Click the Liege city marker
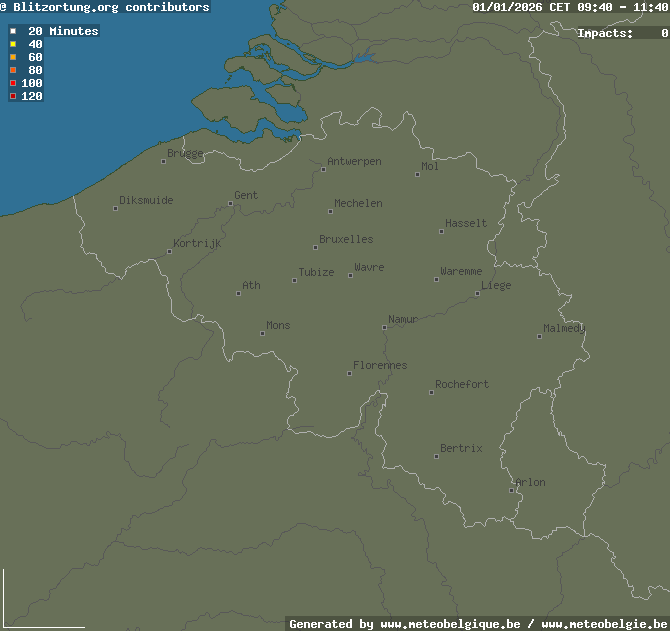The width and height of the screenshot is (670, 631). coord(477,293)
